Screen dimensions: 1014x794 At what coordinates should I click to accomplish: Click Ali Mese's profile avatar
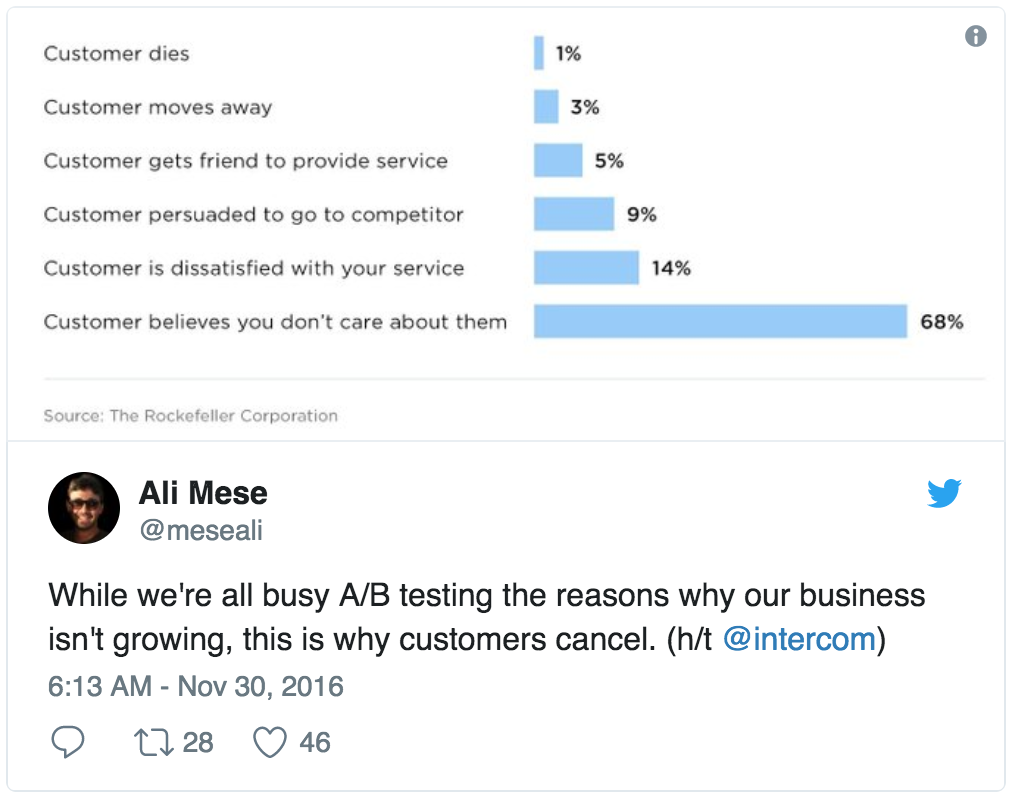[84, 508]
